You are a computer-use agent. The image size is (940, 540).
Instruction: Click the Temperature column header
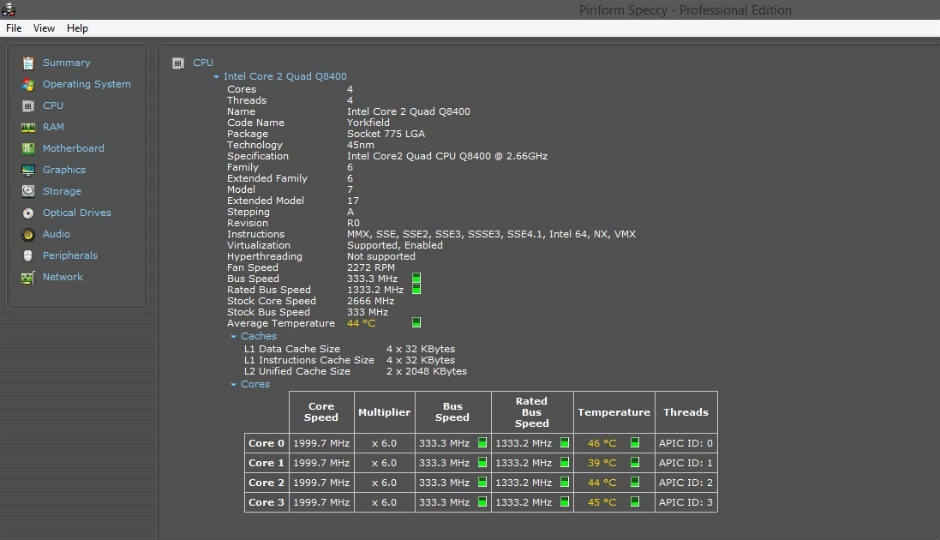pyautogui.click(x=614, y=412)
